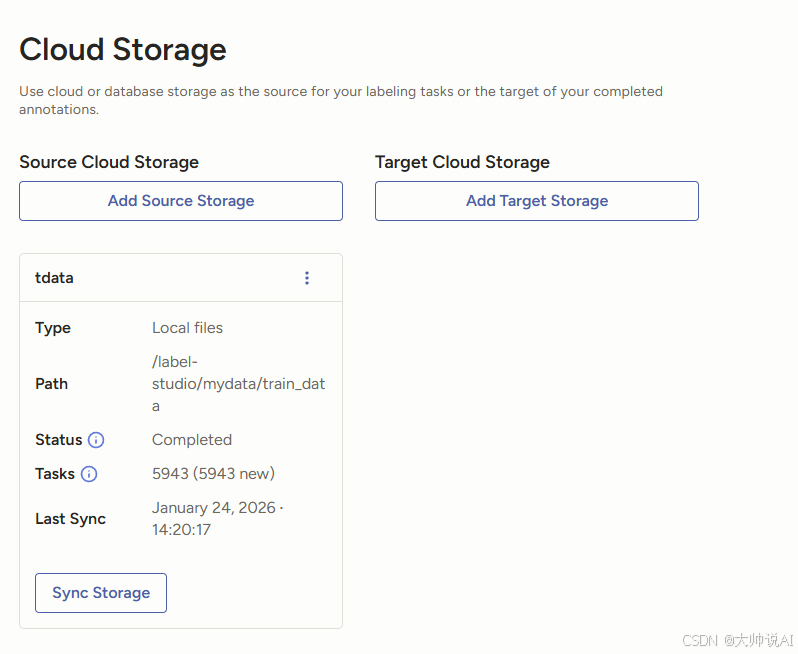
Task: Click the Cloud Storage page heading
Action: click(x=123, y=49)
